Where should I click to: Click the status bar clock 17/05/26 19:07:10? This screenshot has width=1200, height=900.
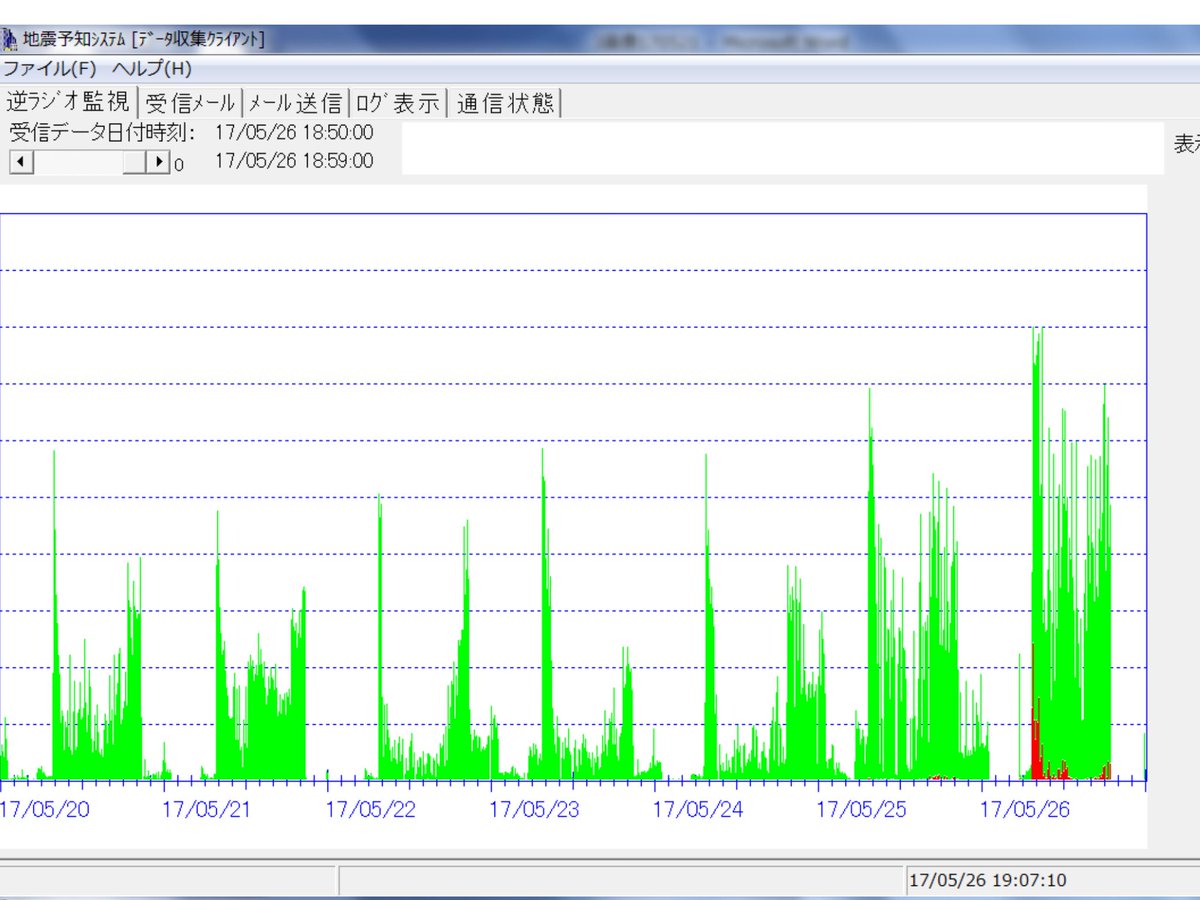(x=987, y=881)
